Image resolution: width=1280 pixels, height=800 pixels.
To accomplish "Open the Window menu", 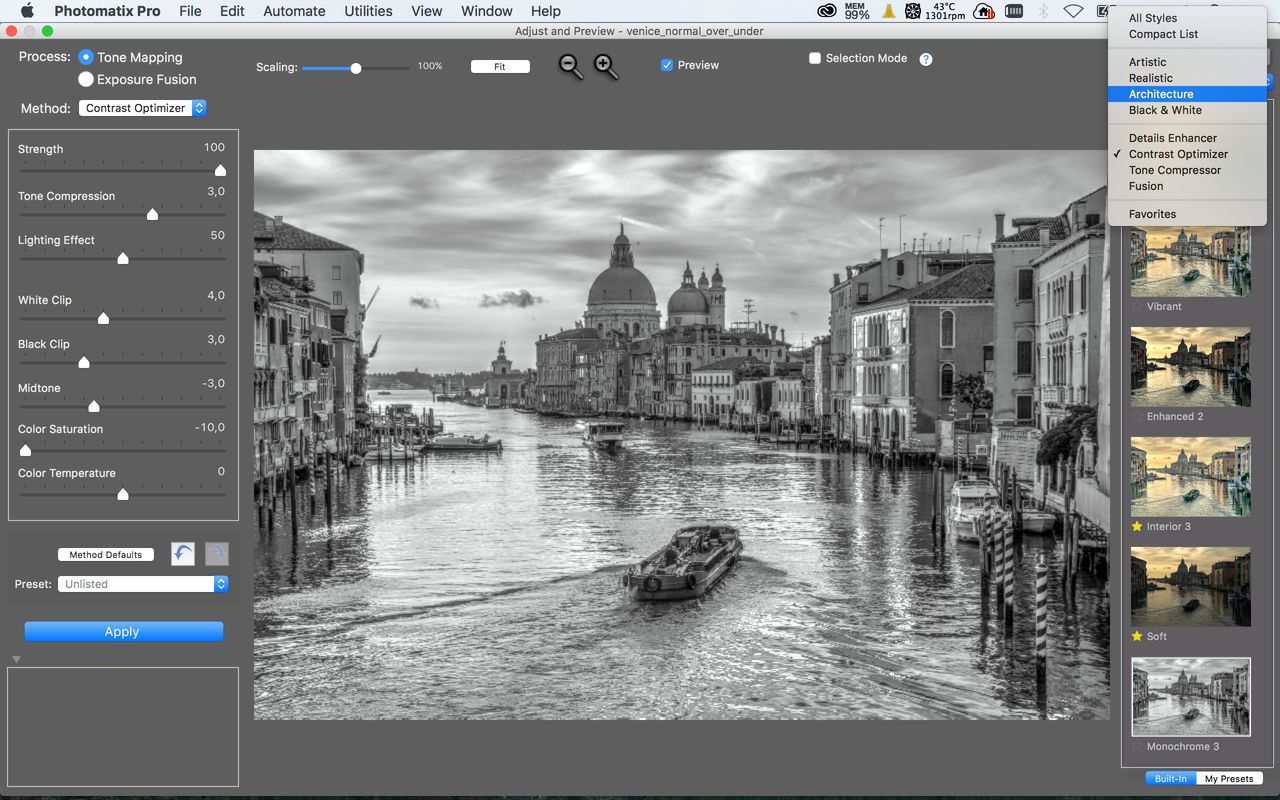I will (x=487, y=11).
